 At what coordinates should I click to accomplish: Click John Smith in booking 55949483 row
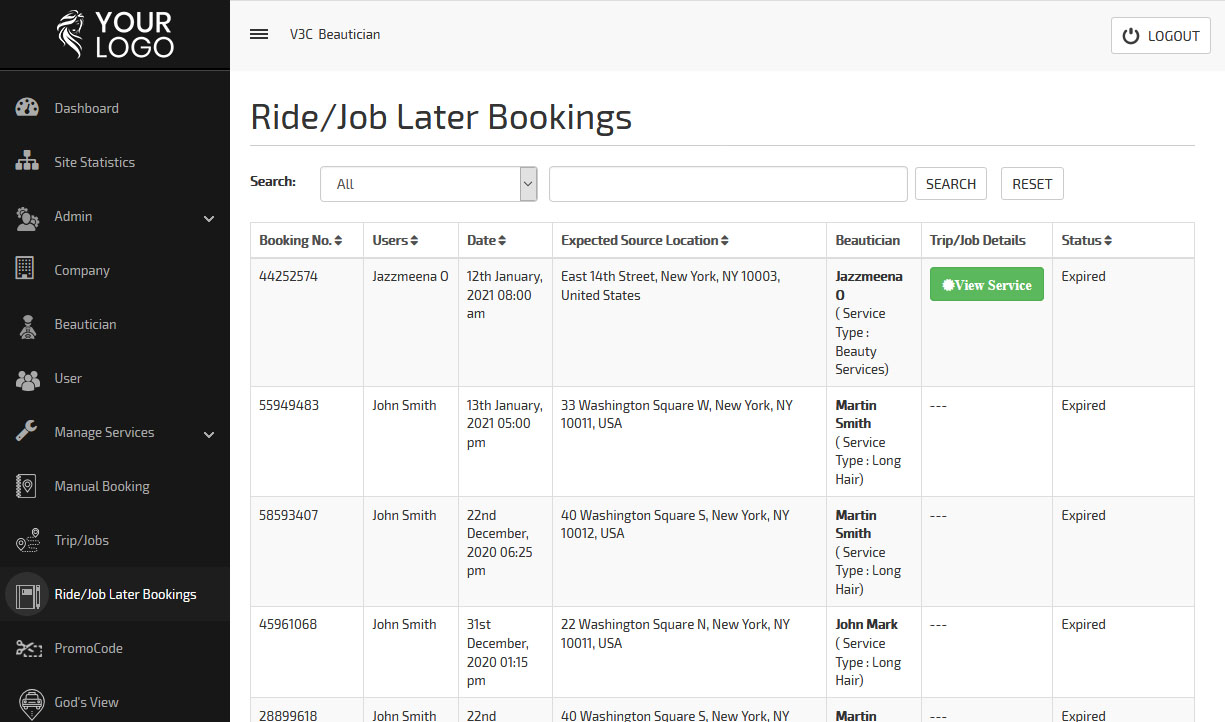pyautogui.click(x=404, y=405)
